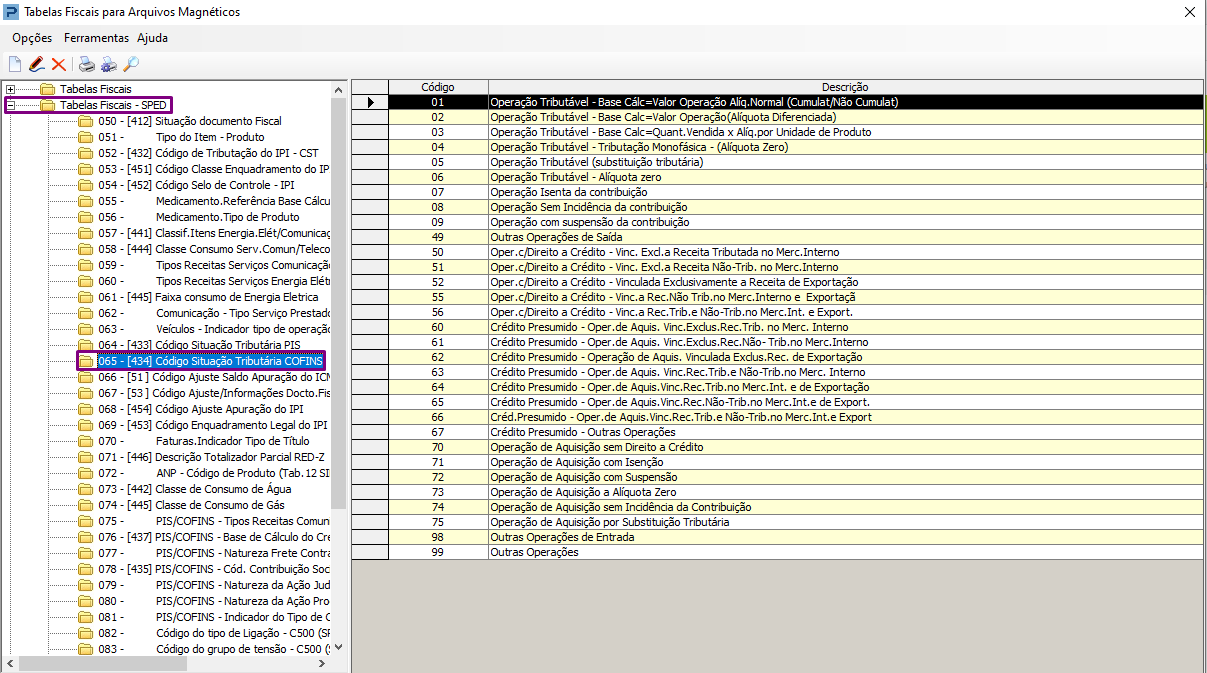Select 073 - [442] Classe de Consumo de Água
The height and width of the screenshot is (673, 1207).
tap(195, 489)
